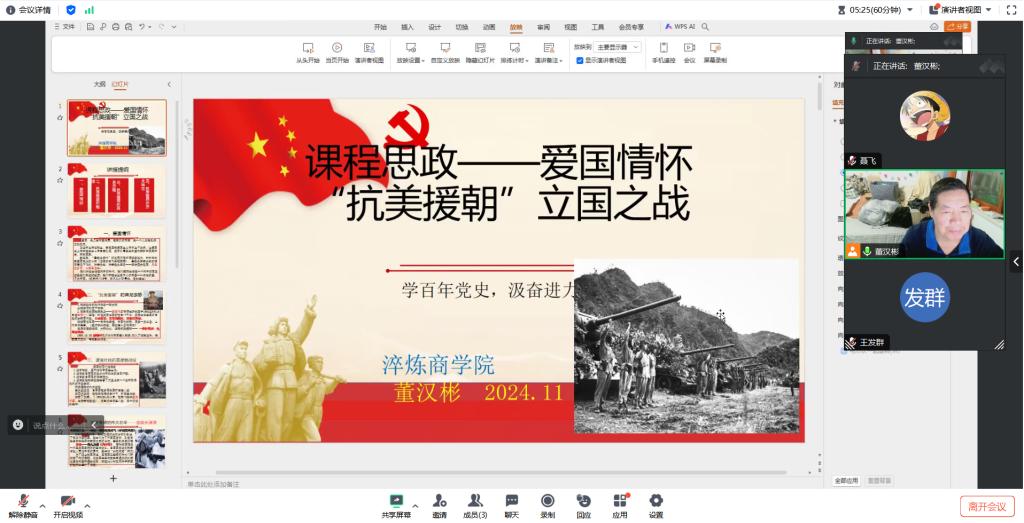Click 屏幕录制 screen recording

point(715,52)
